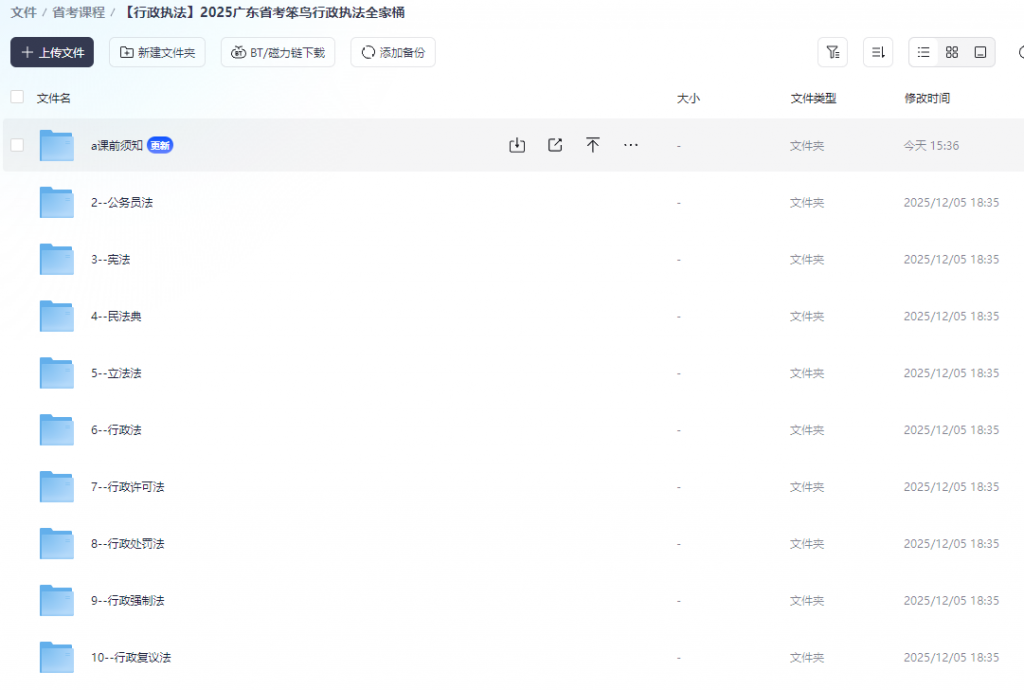Open the 8--行政处罚法 folder name
The height and width of the screenshot is (690, 1024).
pyautogui.click(x=128, y=544)
